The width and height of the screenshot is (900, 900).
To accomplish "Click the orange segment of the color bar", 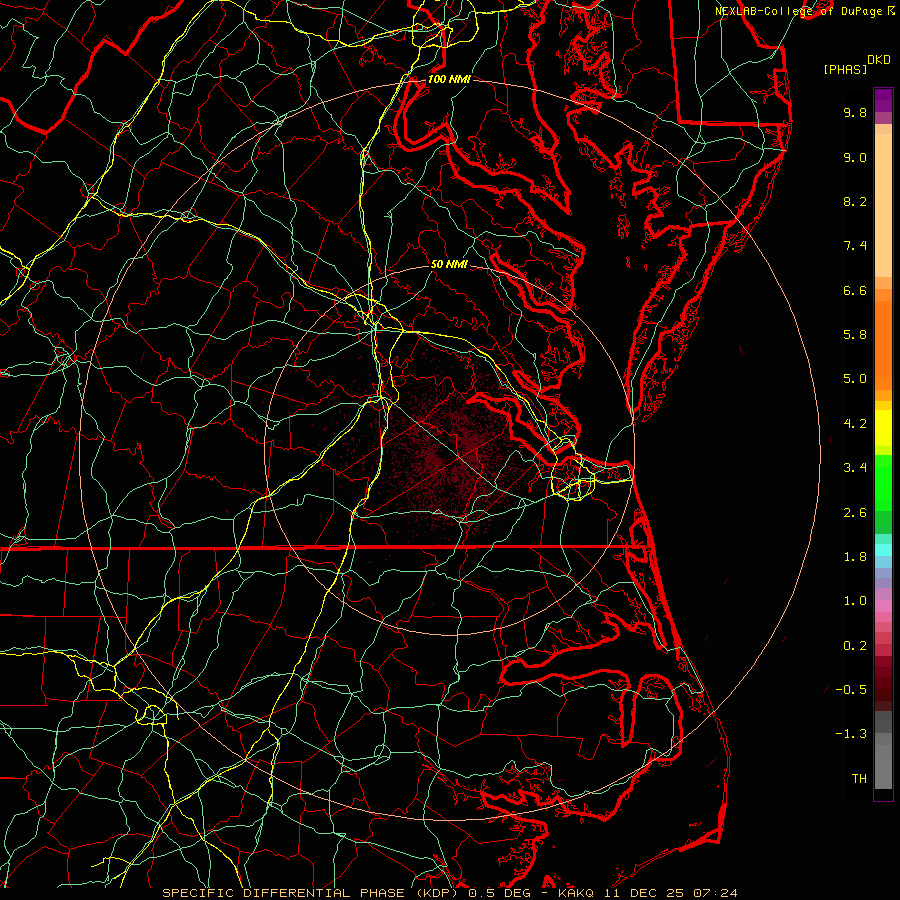I will coord(883,344).
